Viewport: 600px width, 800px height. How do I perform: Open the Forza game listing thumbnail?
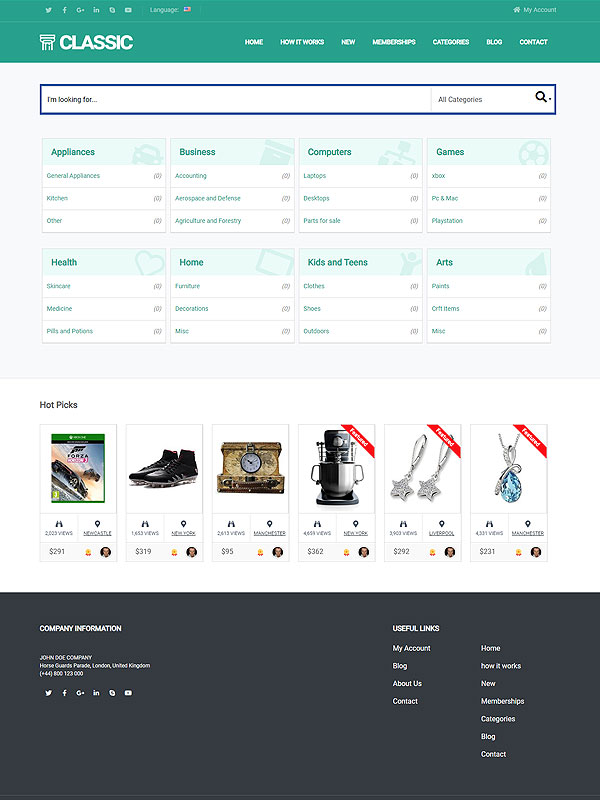point(78,468)
